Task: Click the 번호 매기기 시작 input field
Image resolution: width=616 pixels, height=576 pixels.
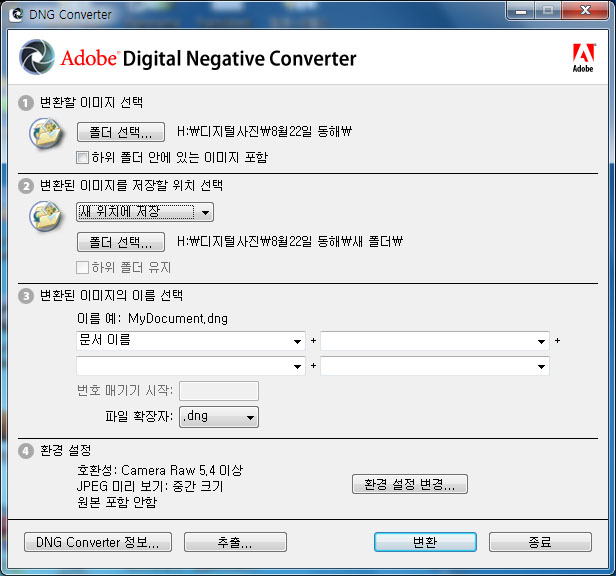Action: (218, 391)
